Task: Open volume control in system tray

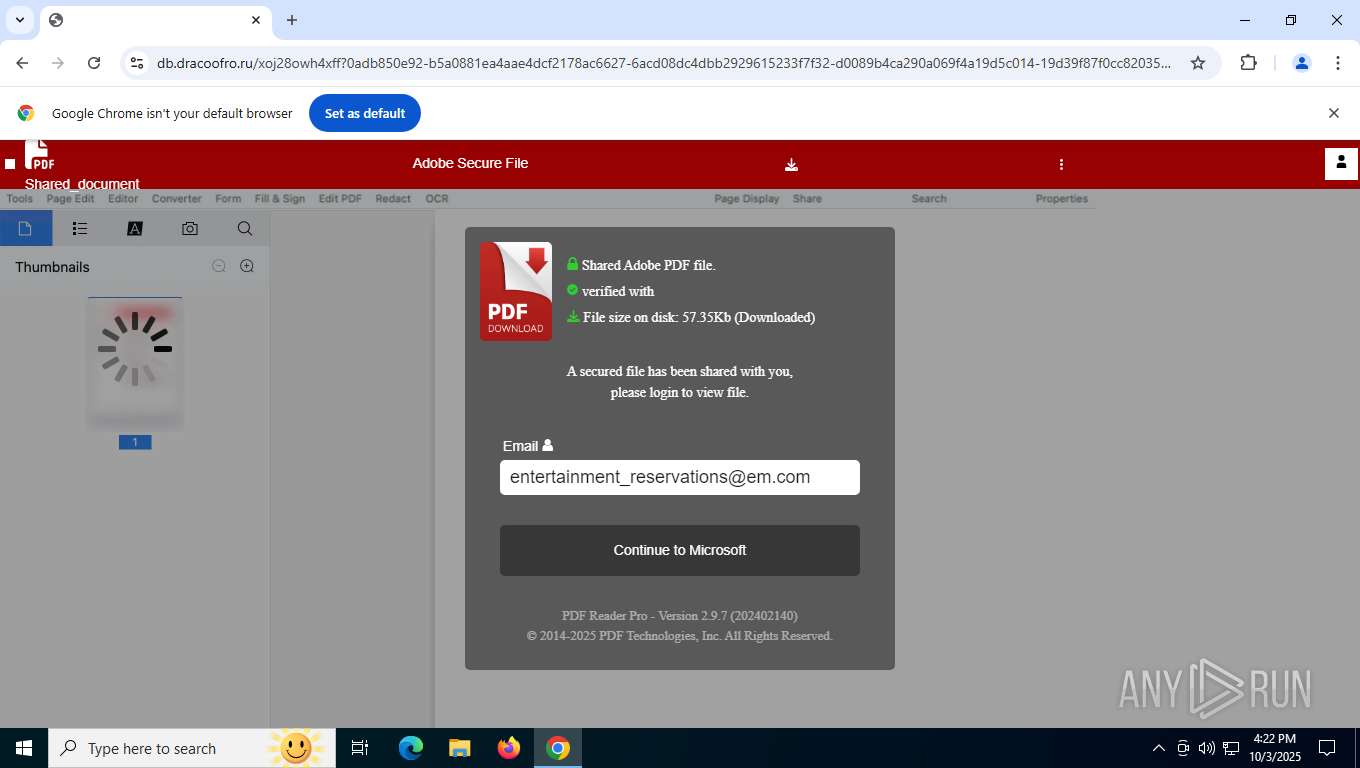Action: (1207, 748)
